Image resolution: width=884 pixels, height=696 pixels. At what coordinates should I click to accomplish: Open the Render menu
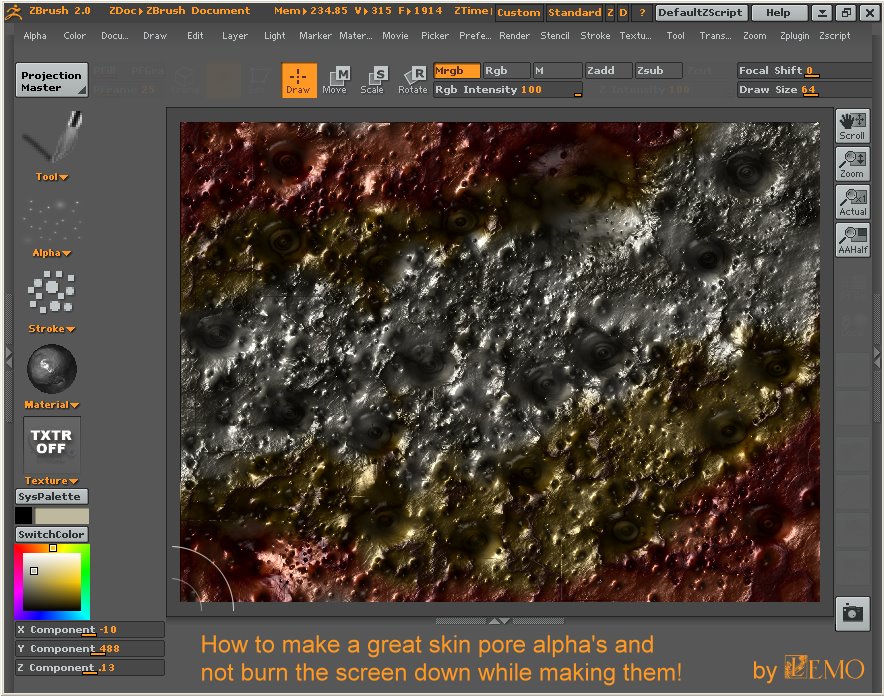click(x=514, y=36)
